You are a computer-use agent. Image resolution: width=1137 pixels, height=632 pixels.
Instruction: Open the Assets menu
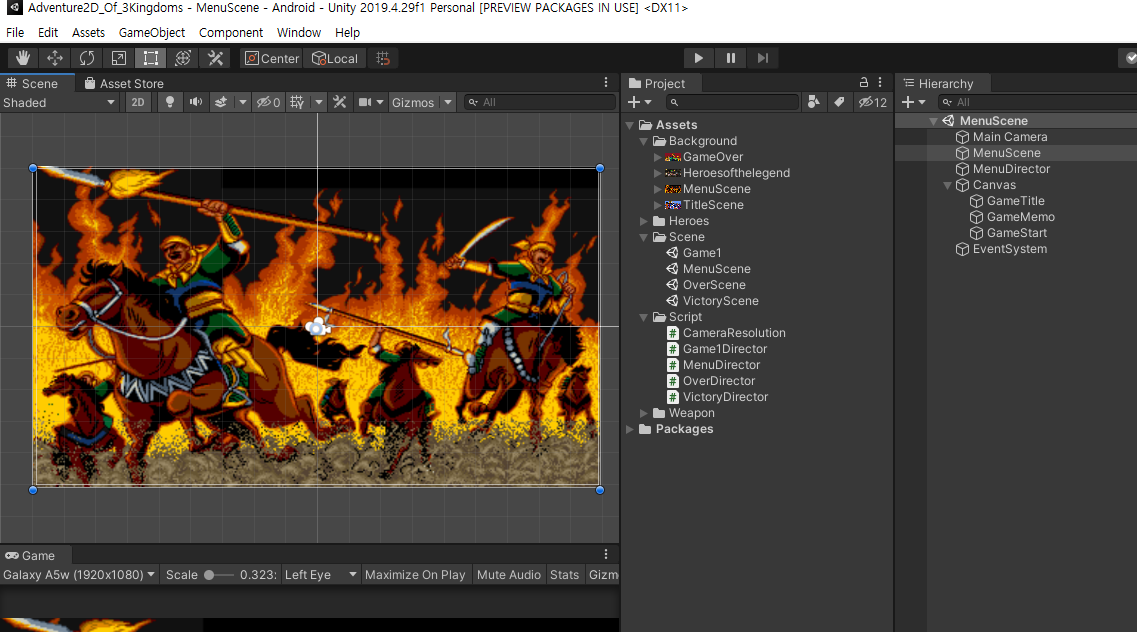88,33
